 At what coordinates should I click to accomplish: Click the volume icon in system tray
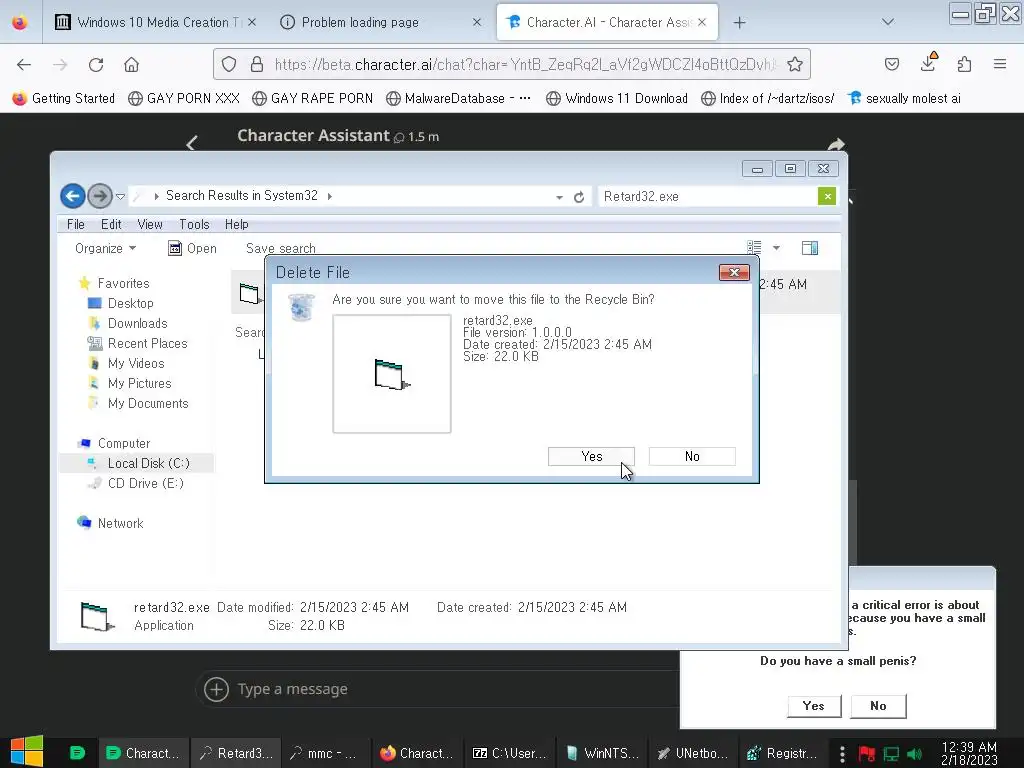(x=914, y=754)
